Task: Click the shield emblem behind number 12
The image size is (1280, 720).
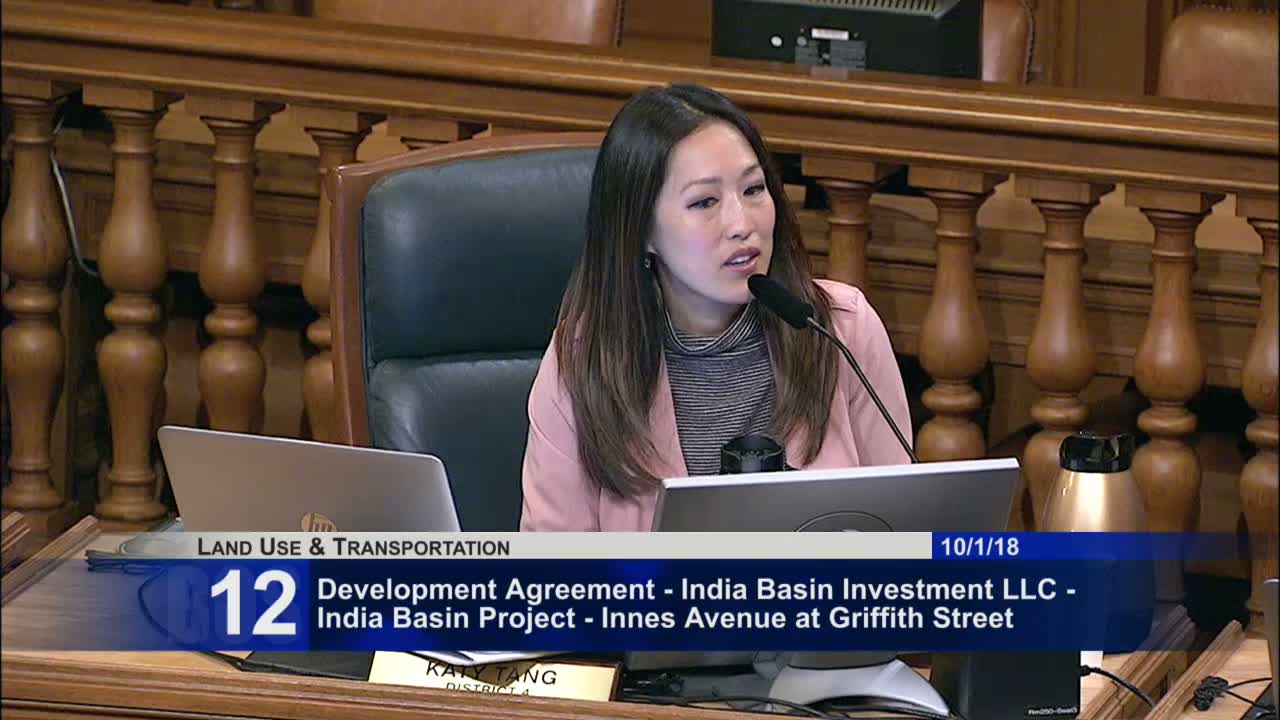Action: click(x=175, y=606)
